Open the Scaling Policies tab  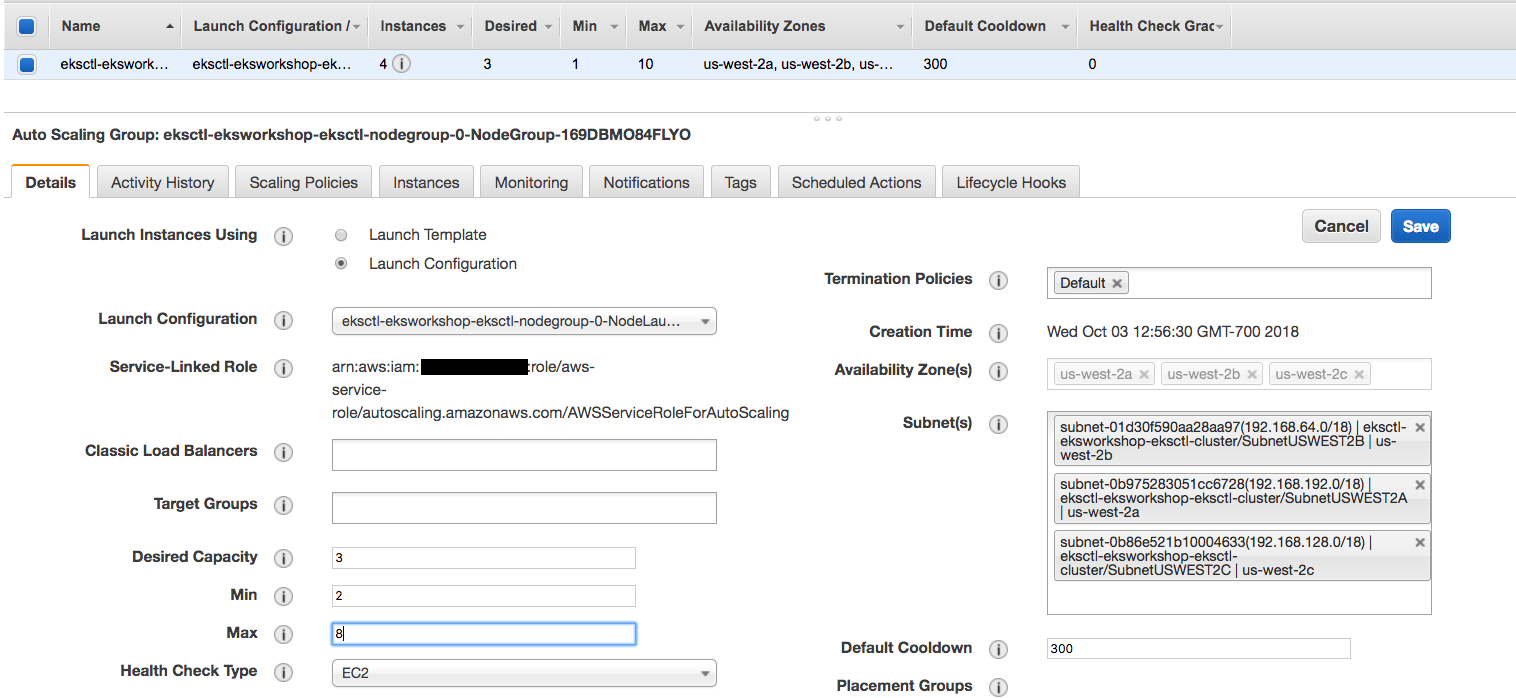coord(303,182)
